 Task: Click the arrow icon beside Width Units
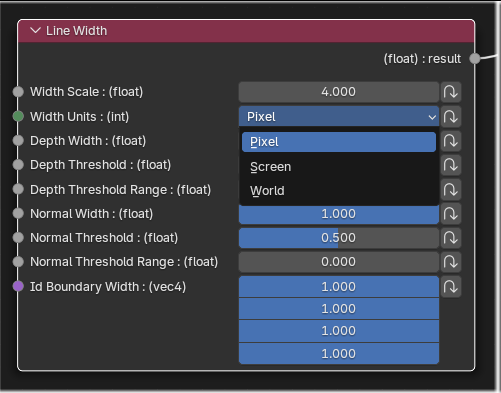tap(451, 117)
